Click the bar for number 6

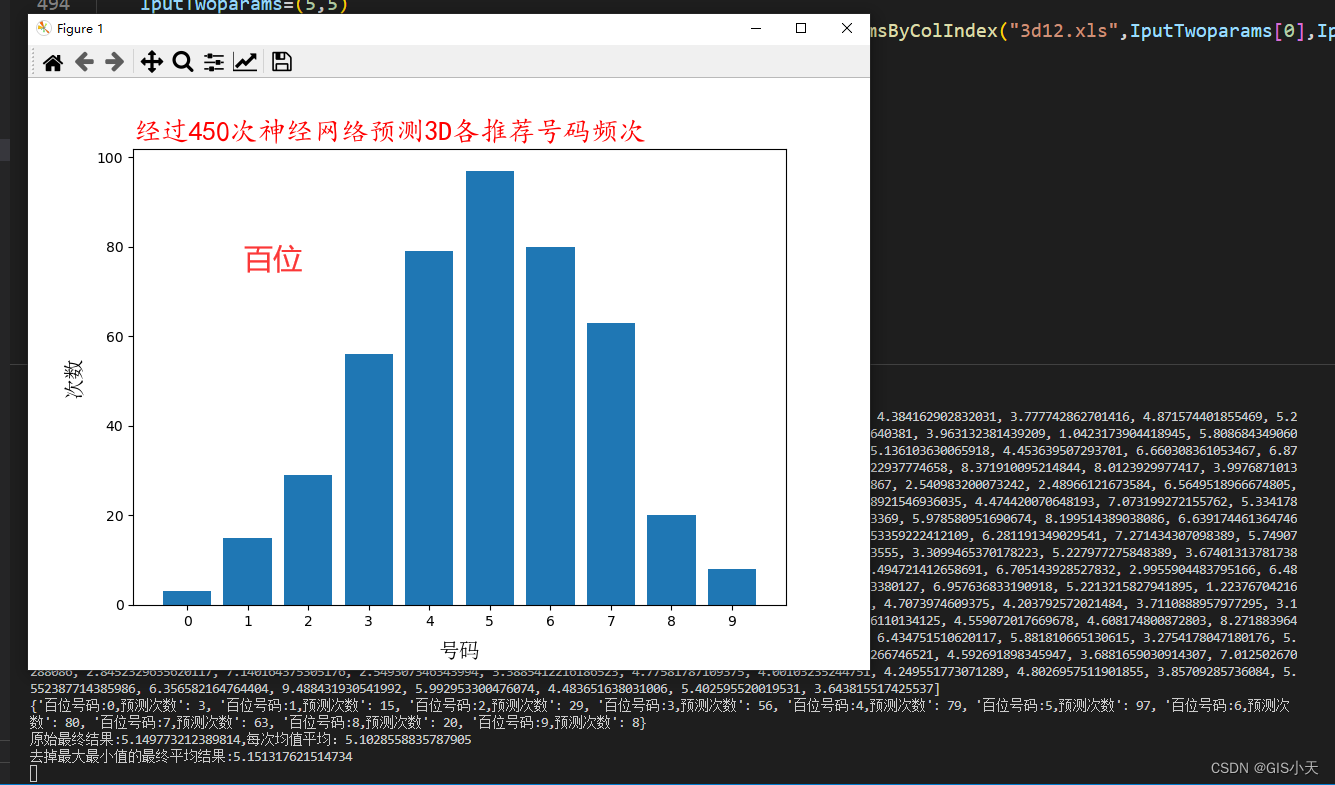(550, 426)
